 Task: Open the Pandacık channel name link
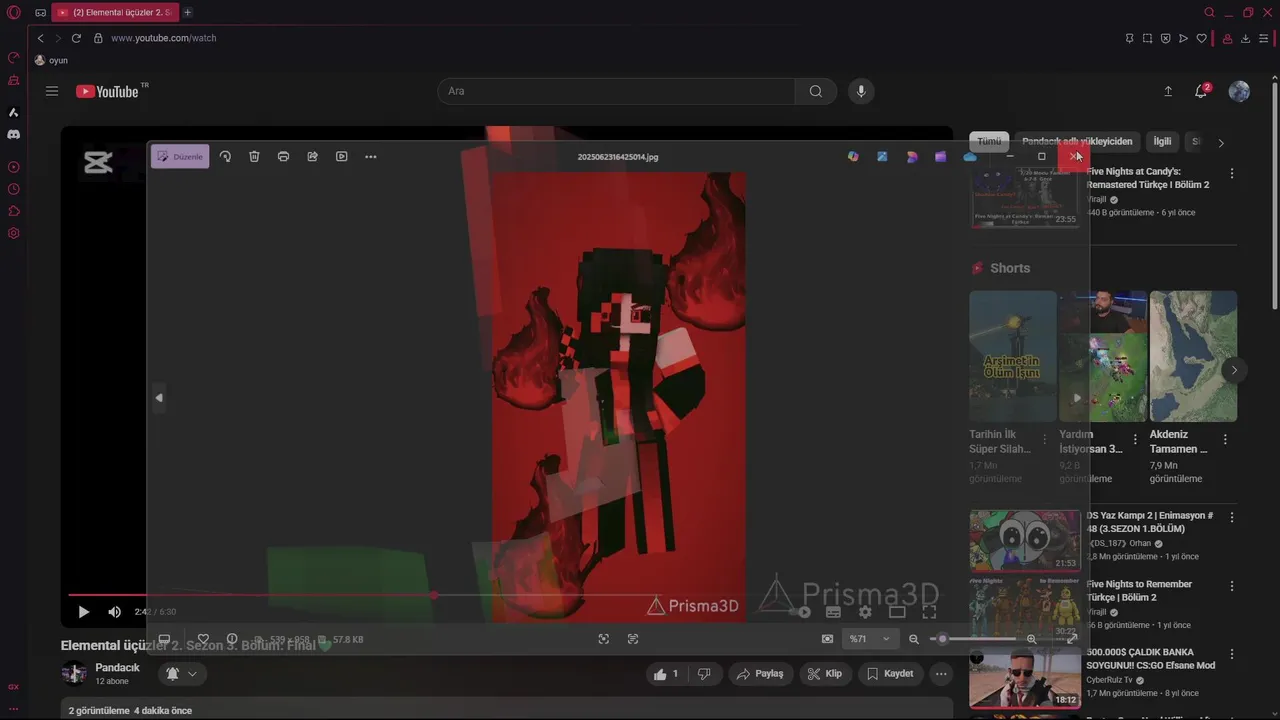(117, 667)
